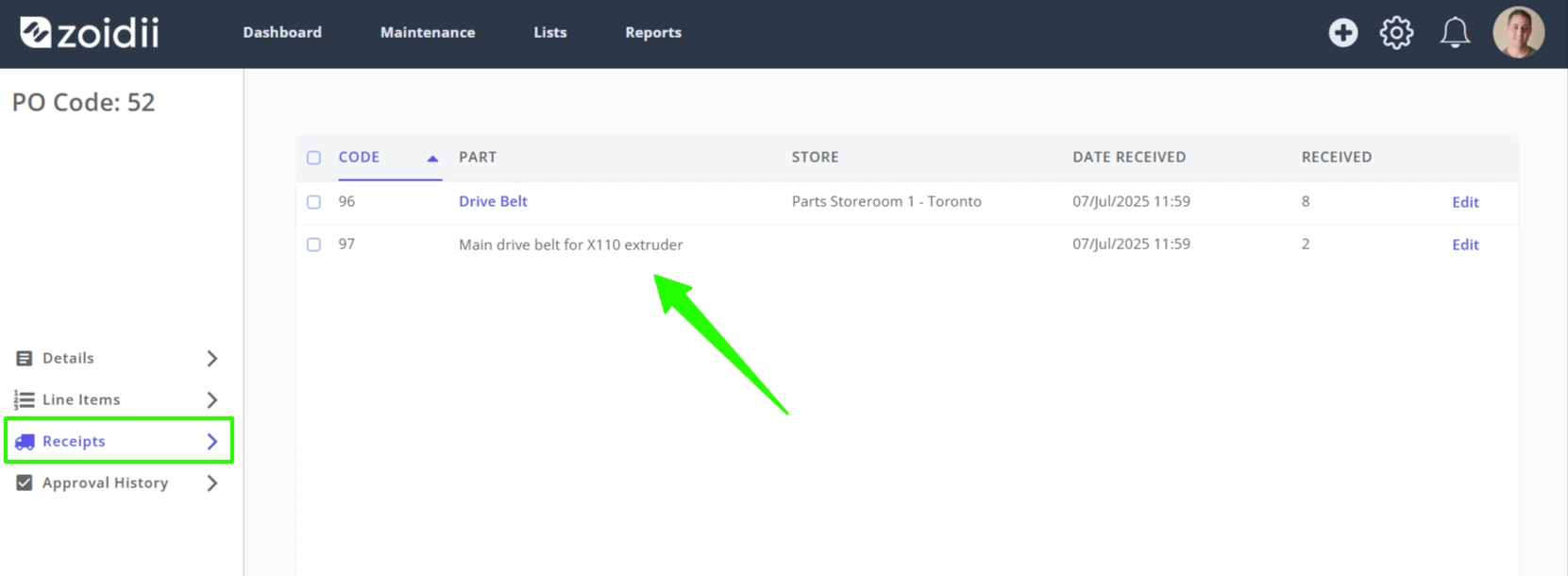Click the DATE RECEIVED column header
Screen dimensions: 1568x576
click(1129, 157)
